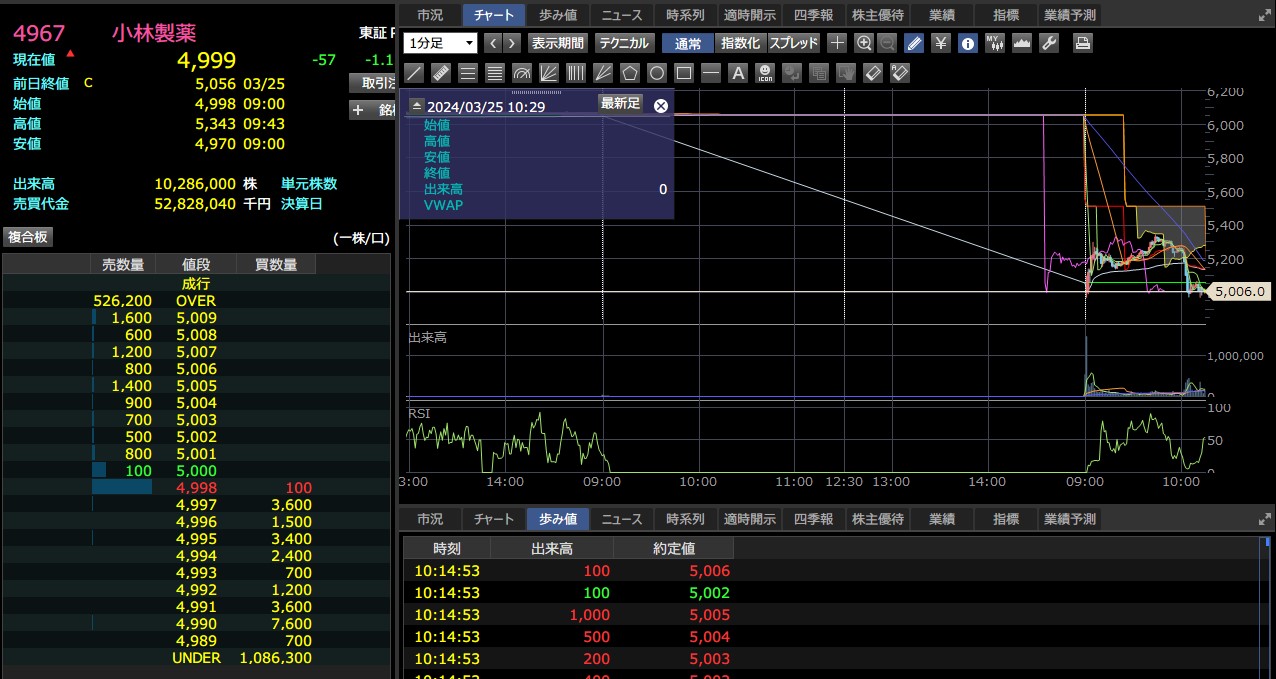The image size is (1276, 679).
Task: Toggle the pencil drawing toolbar icon
Action: (914, 43)
